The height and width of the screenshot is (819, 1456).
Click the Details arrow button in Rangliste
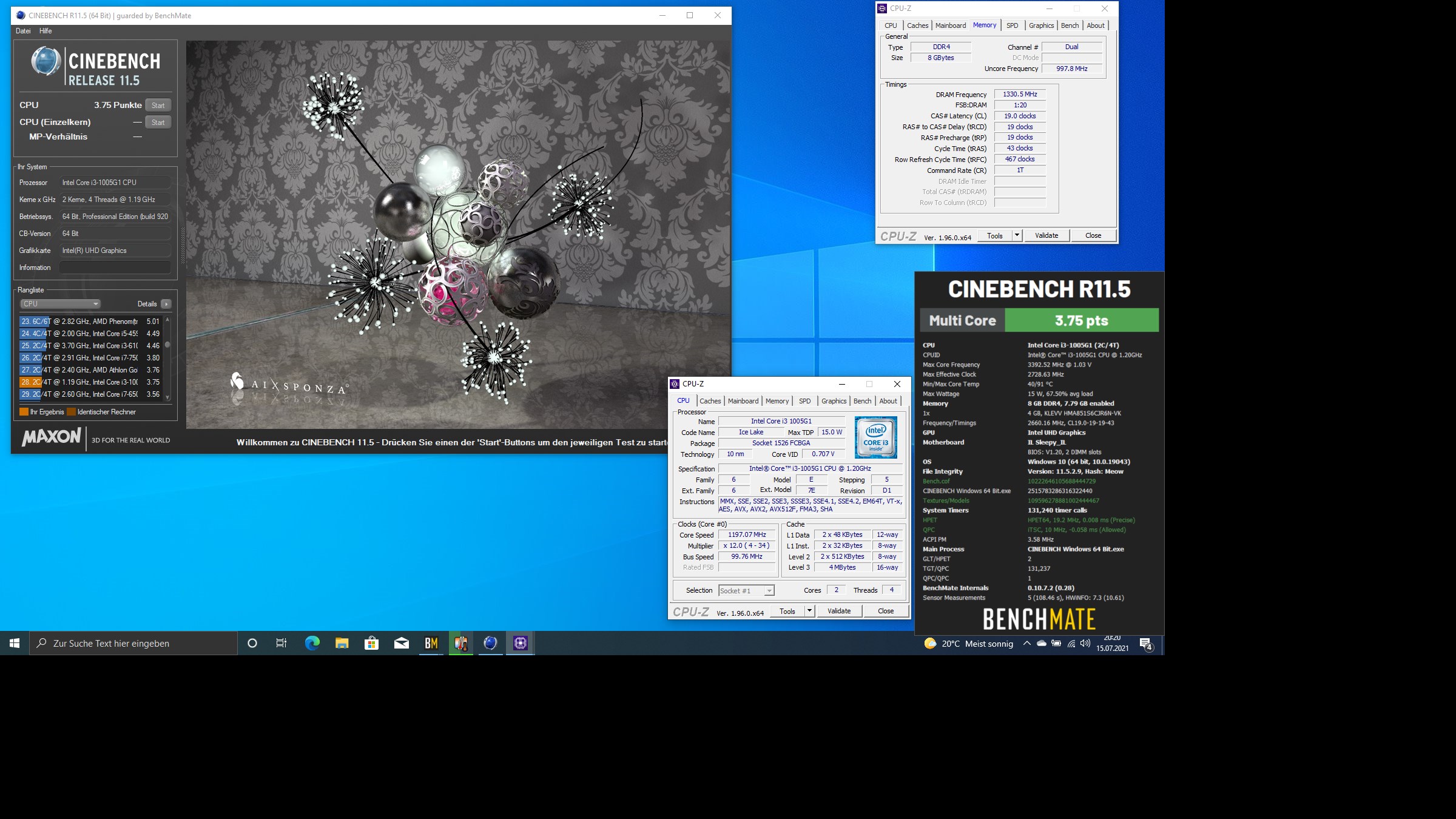166,304
